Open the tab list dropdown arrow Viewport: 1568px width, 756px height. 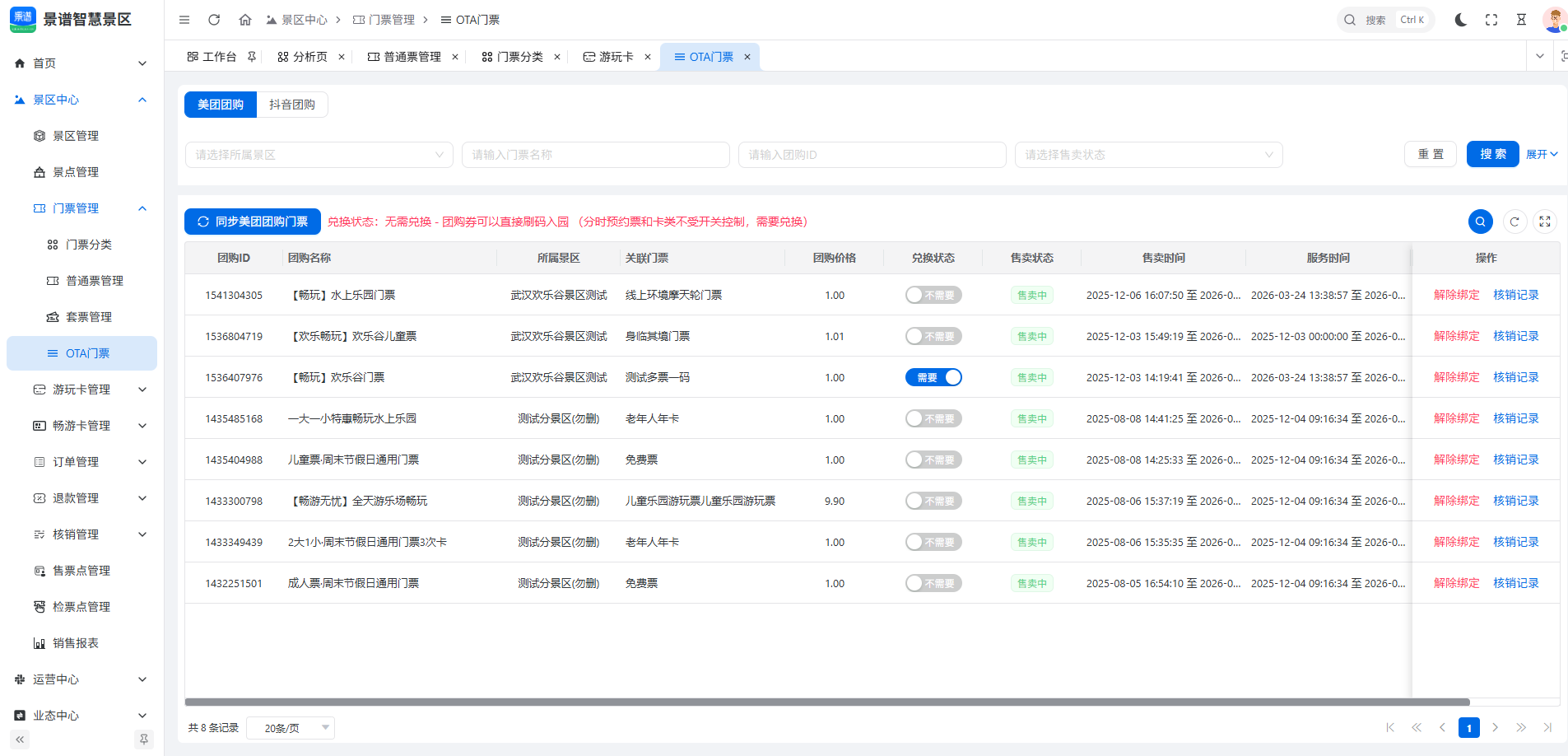pyautogui.click(x=1540, y=56)
